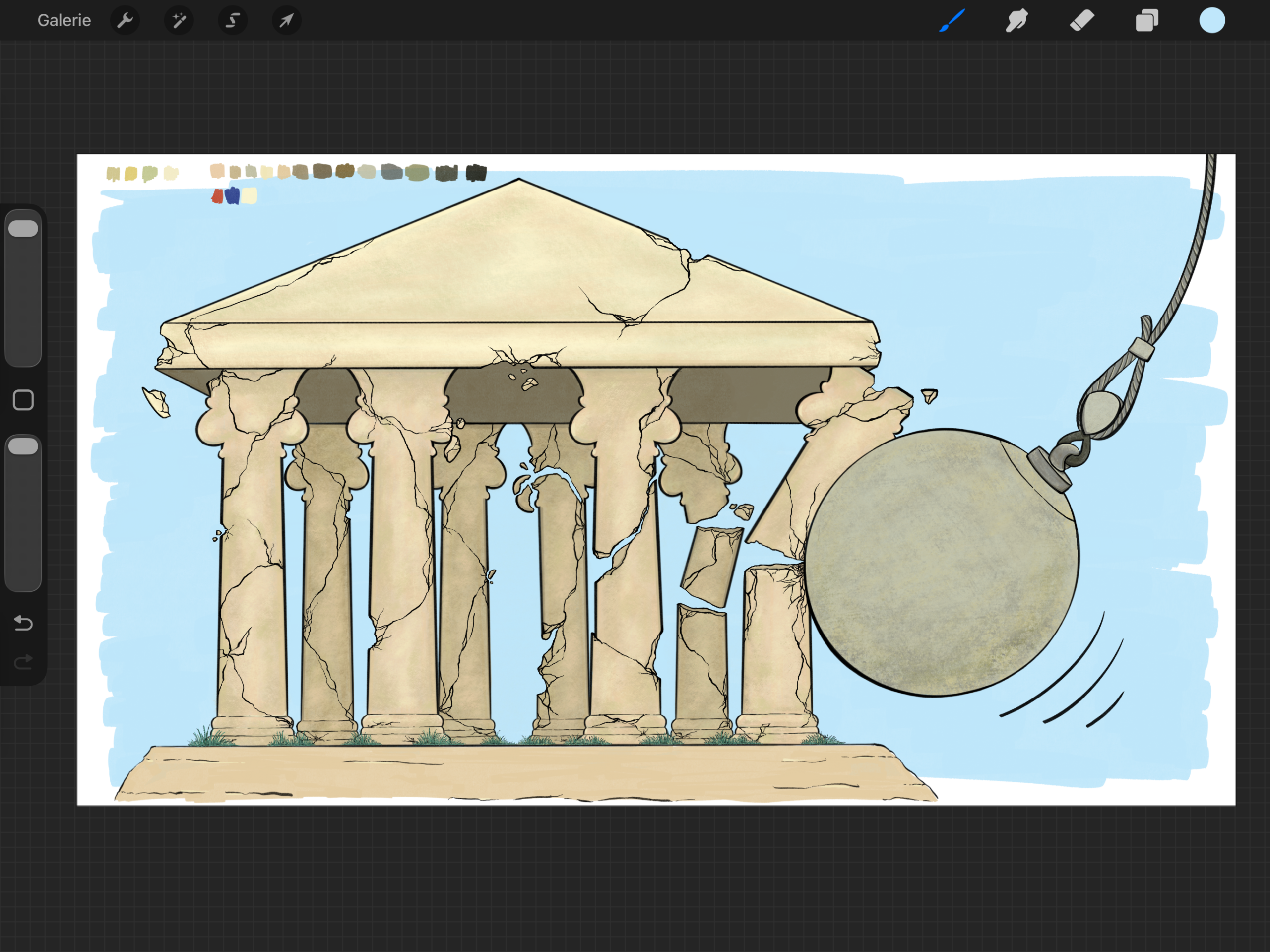Select the Eraser tool
This screenshot has height=952, width=1270.
click(x=1081, y=21)
